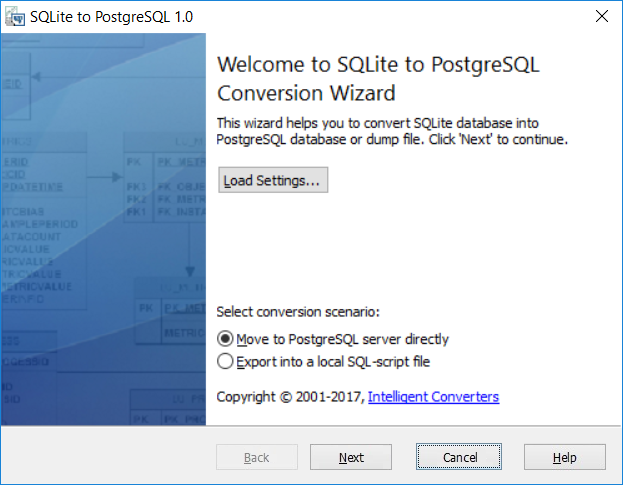Open the Load Settings dialog
The height and width of the screenshot is (485, 623).
click(x=273, y=180)
